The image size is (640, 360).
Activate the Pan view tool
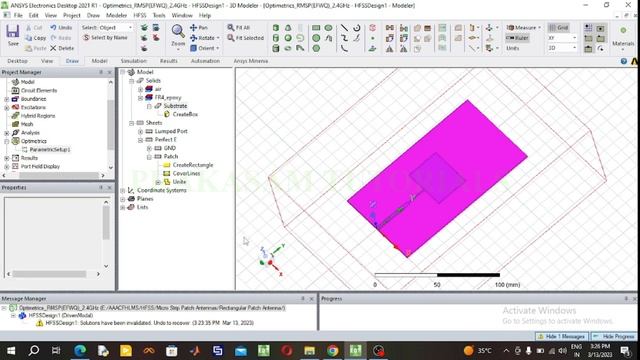pyautogui.click(x=199, y=27)
